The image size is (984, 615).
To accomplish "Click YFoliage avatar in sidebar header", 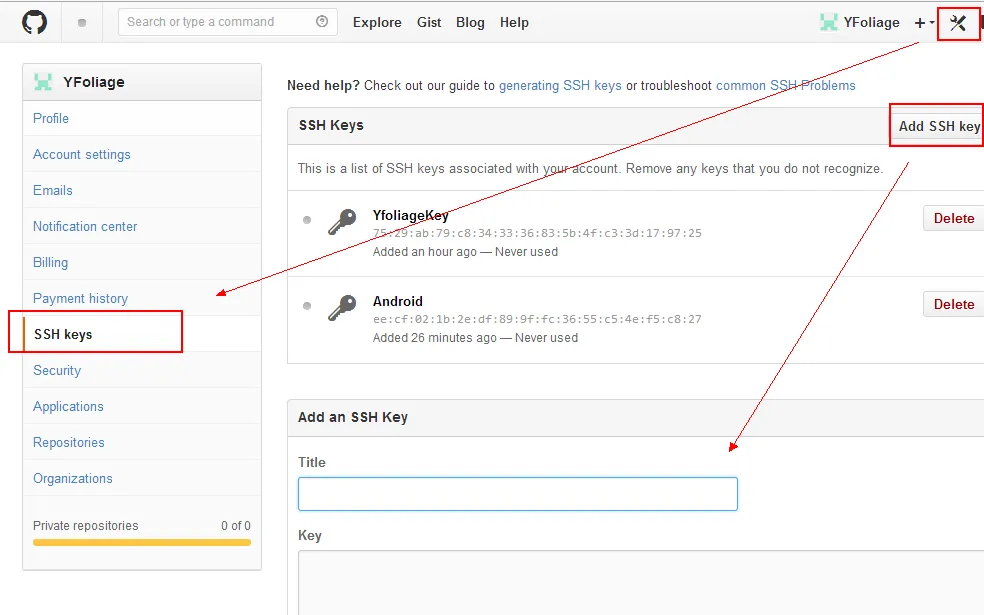I will point(43,82).
